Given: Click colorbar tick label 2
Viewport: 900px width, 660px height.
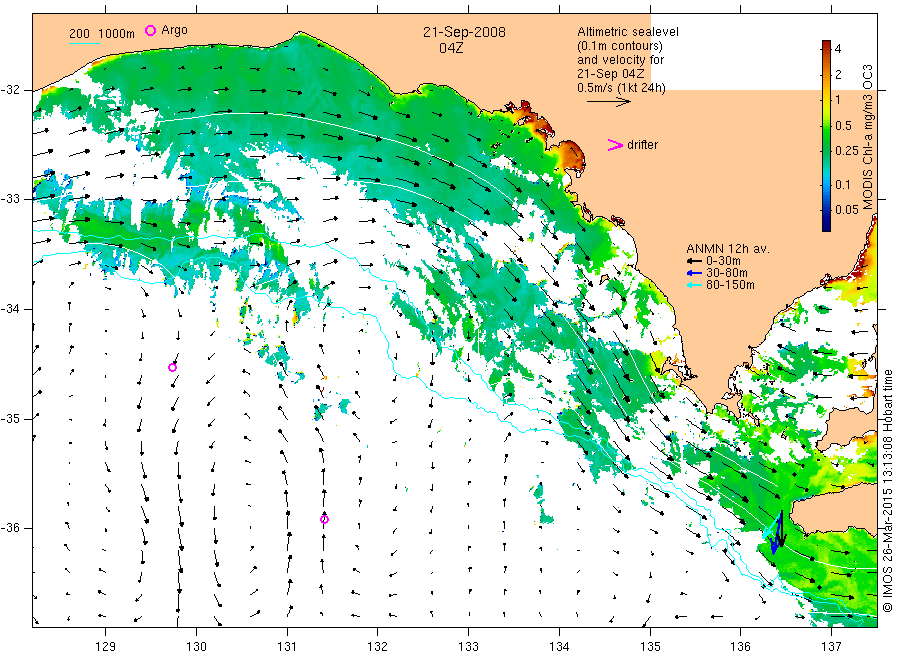Looking at the screenshot, I should click(x=838, y=74).
